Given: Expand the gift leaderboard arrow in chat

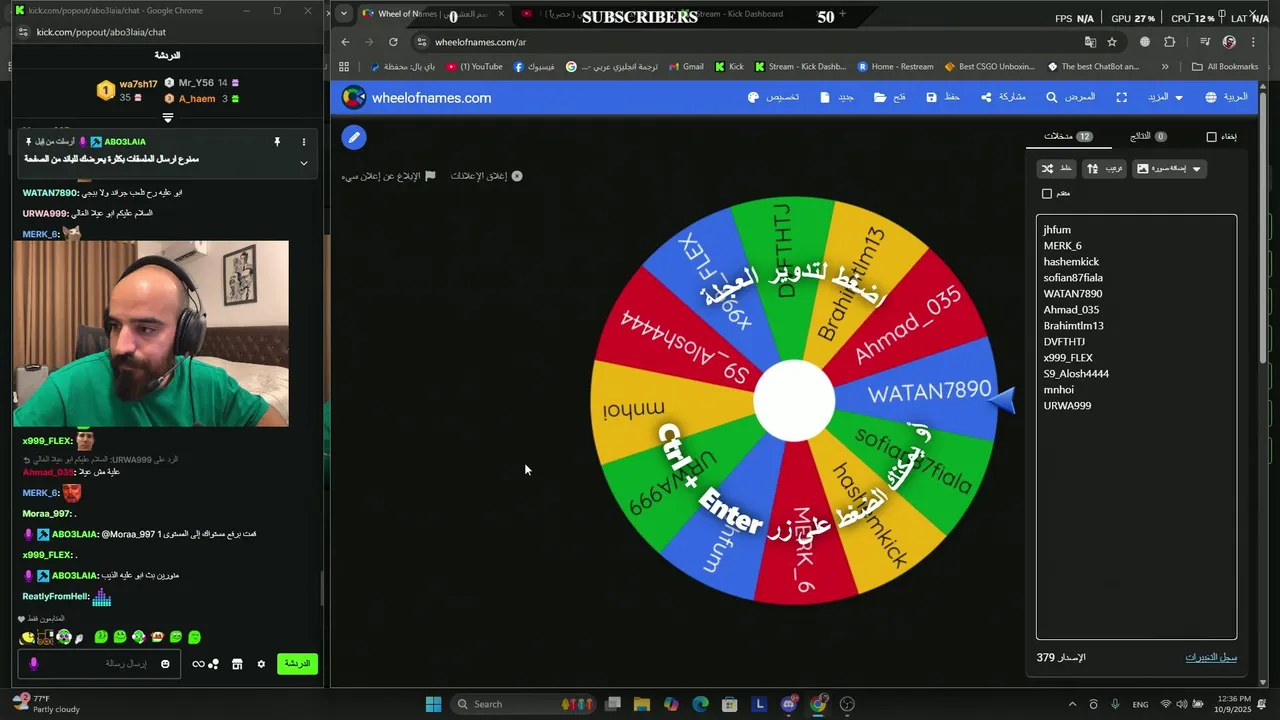Looking at the screenshot, I should pos(168,117).
